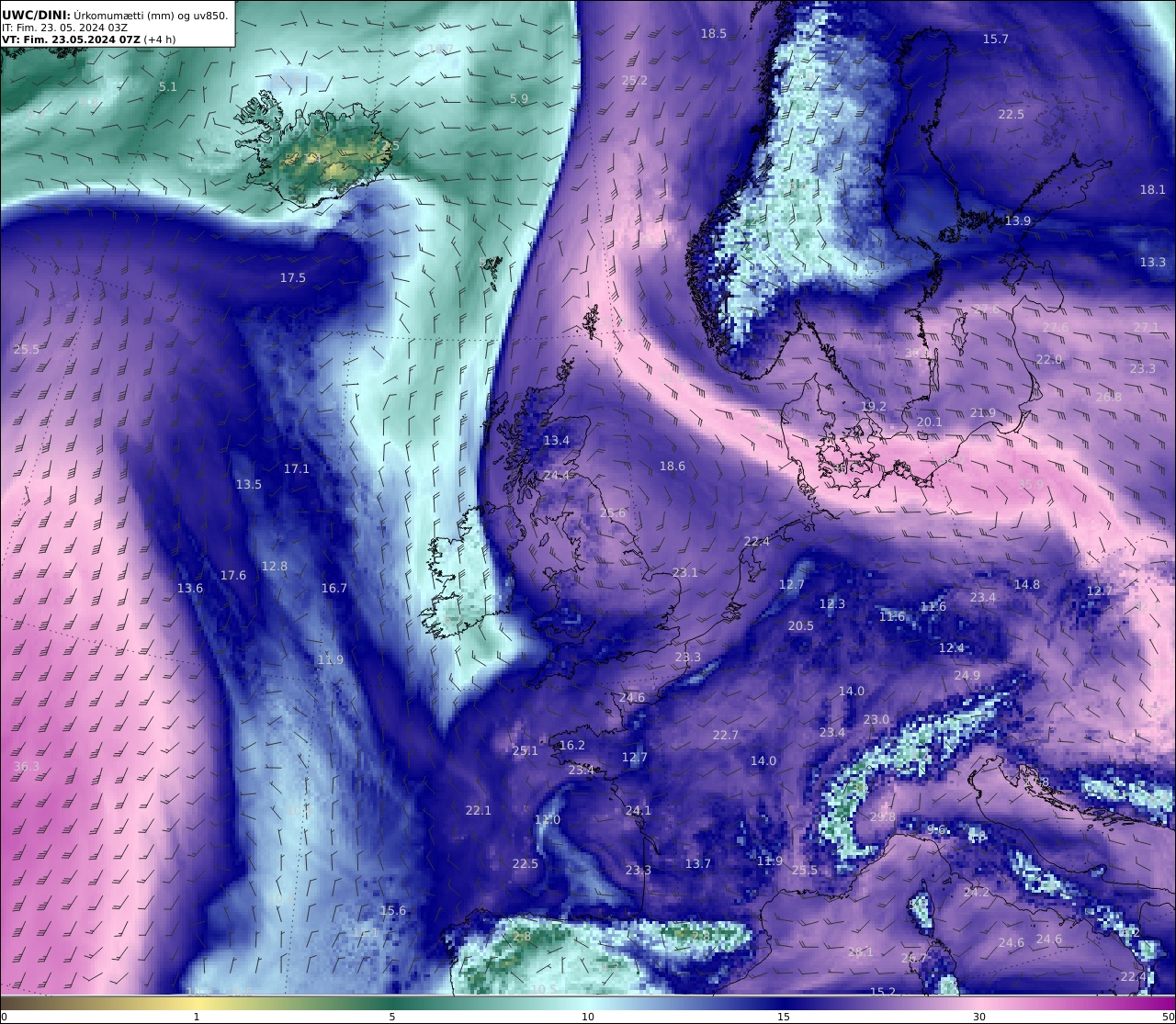Click the 17.1 value label
The image size is (1176, 1024).
pos(297,468)
